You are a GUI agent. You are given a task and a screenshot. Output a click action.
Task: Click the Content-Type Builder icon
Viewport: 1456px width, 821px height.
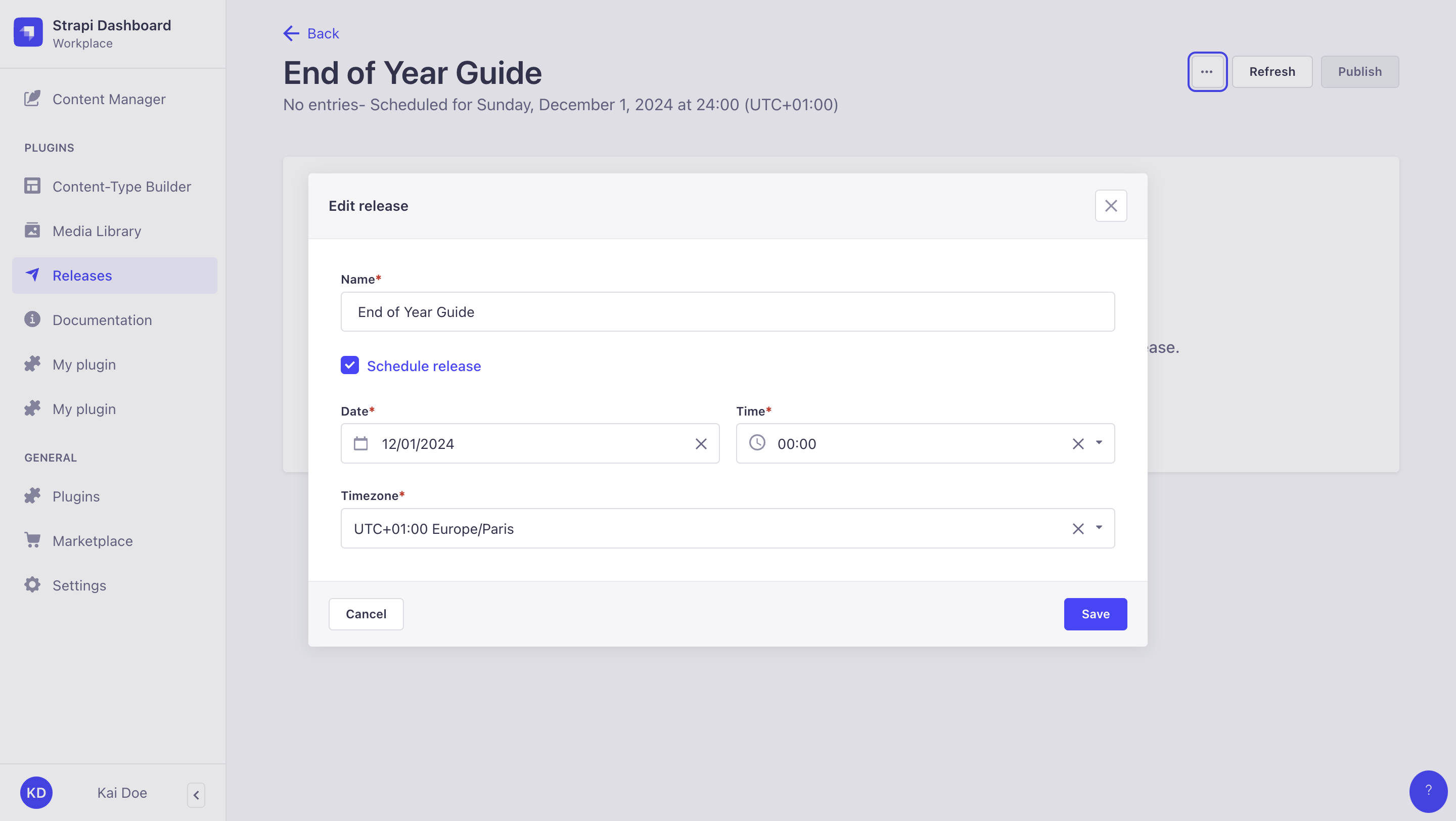[x=33, y=186]
